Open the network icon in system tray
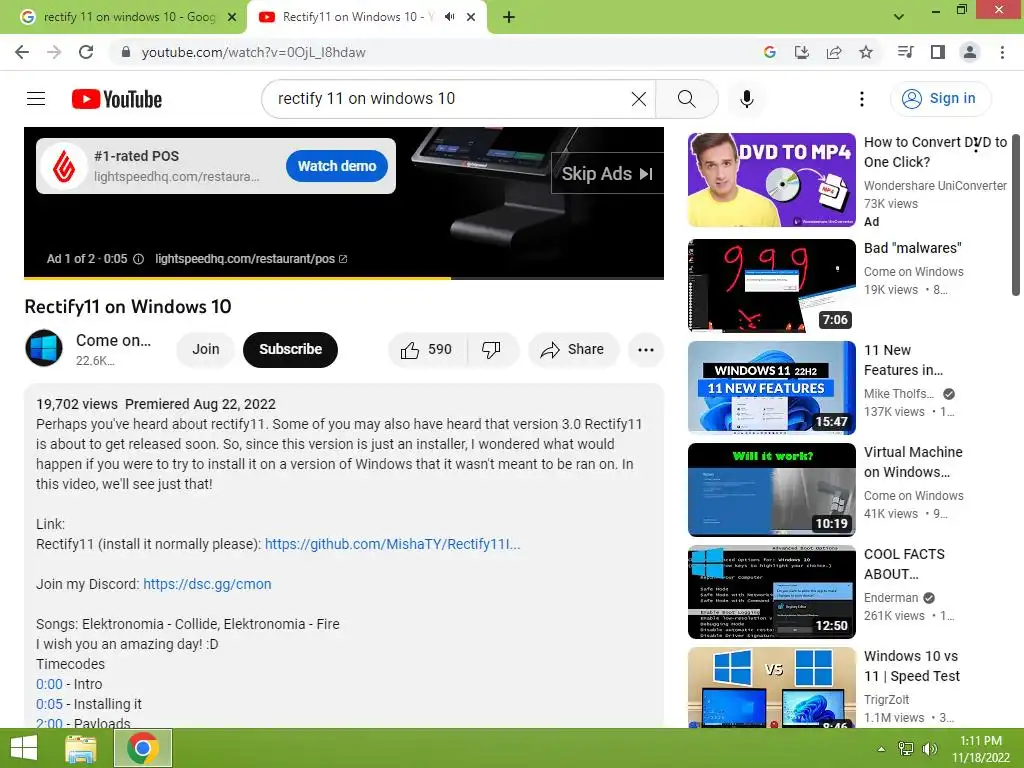This screenshot has height=768, width=1024. [x=906, y=749]
